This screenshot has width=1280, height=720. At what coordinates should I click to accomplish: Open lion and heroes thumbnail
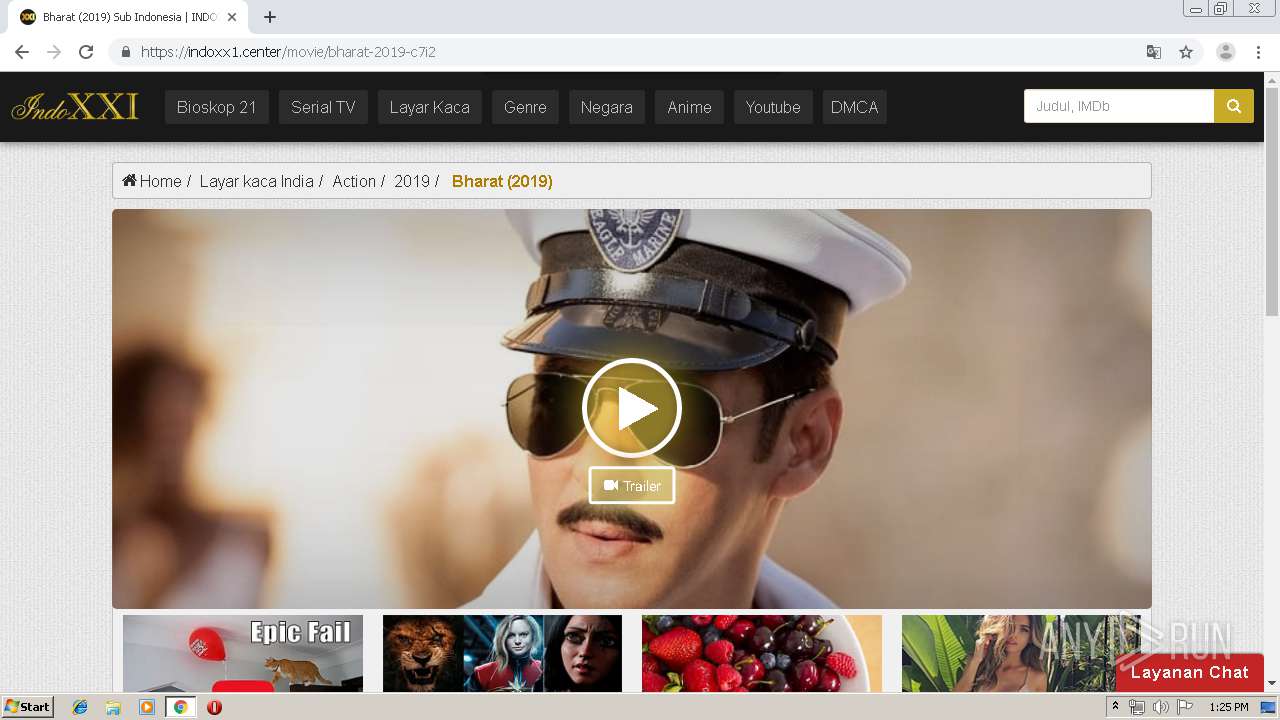point(502,653)
